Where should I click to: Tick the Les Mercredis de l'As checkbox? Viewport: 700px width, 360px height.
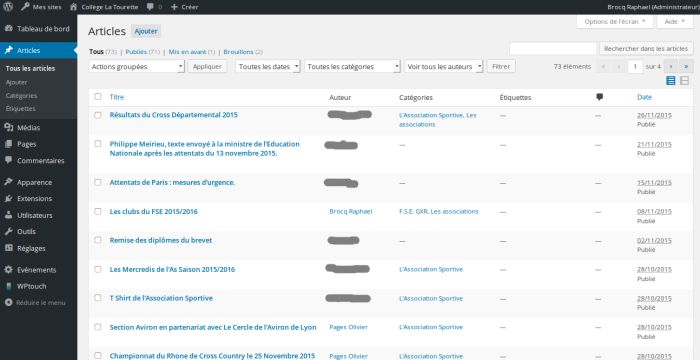coord(98,269)
